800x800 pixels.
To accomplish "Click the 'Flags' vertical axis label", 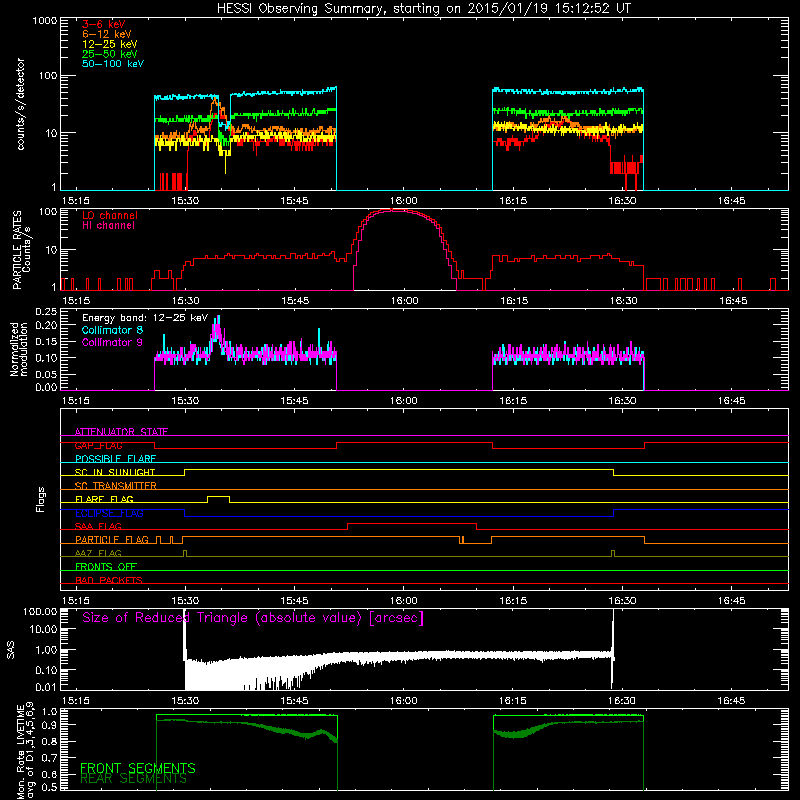I will point(41,499).
